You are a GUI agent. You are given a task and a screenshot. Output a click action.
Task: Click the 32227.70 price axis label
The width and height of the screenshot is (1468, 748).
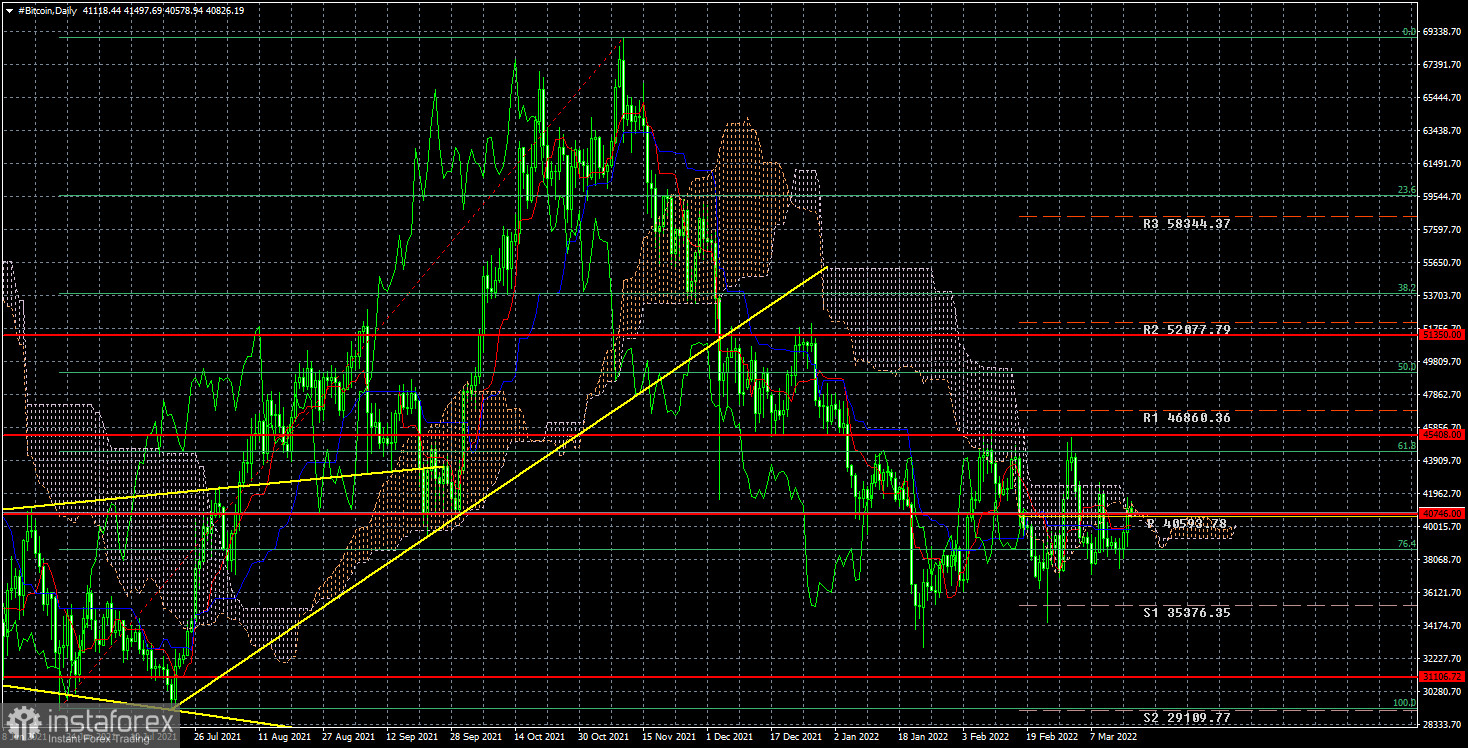1443,659
